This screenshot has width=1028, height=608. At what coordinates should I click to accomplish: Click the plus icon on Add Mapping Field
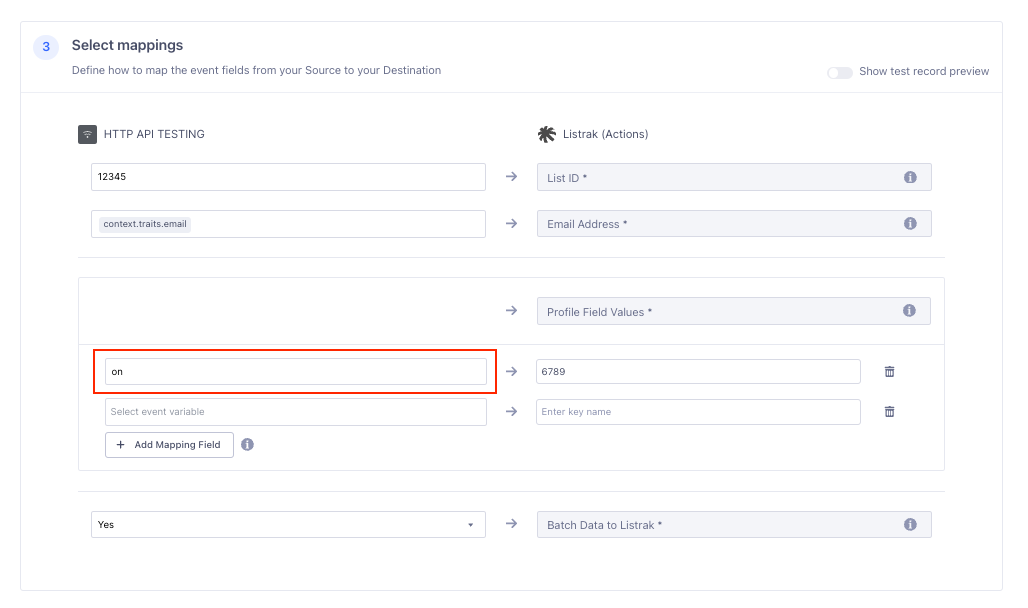[x=120, y=444]
